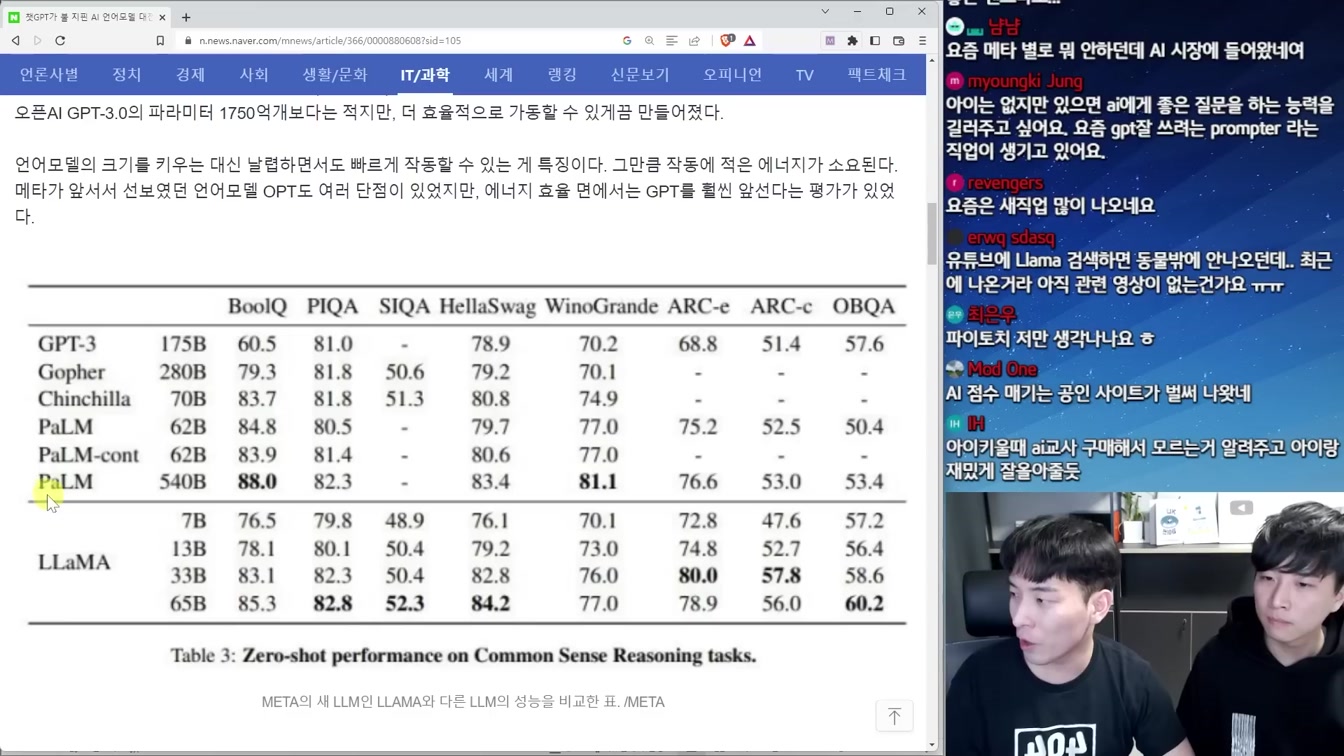Screen dimensions: 1344x756
Task: Open the 정치 section
Action: pyautogui.click(x=127, y=75)
